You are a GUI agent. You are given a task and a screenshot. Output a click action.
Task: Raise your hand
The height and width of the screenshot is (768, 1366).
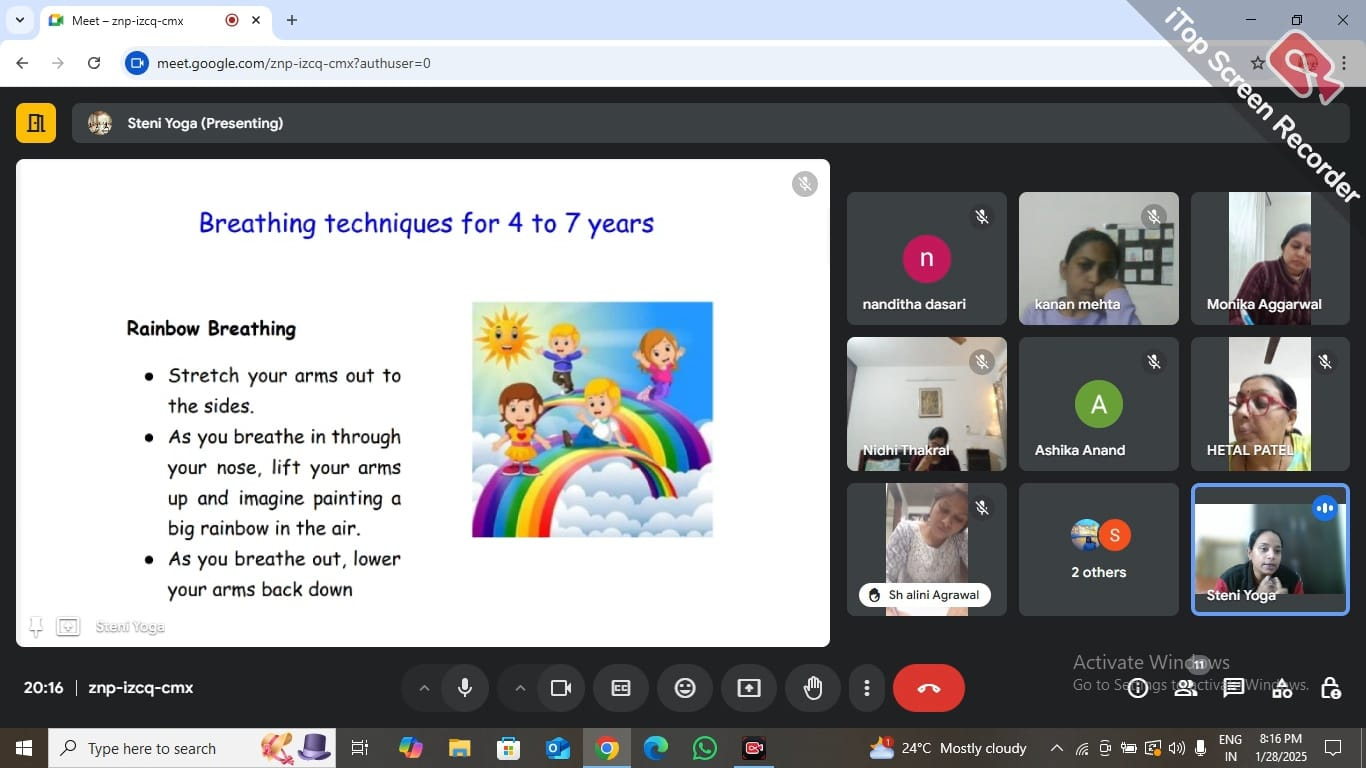[813, 688]
